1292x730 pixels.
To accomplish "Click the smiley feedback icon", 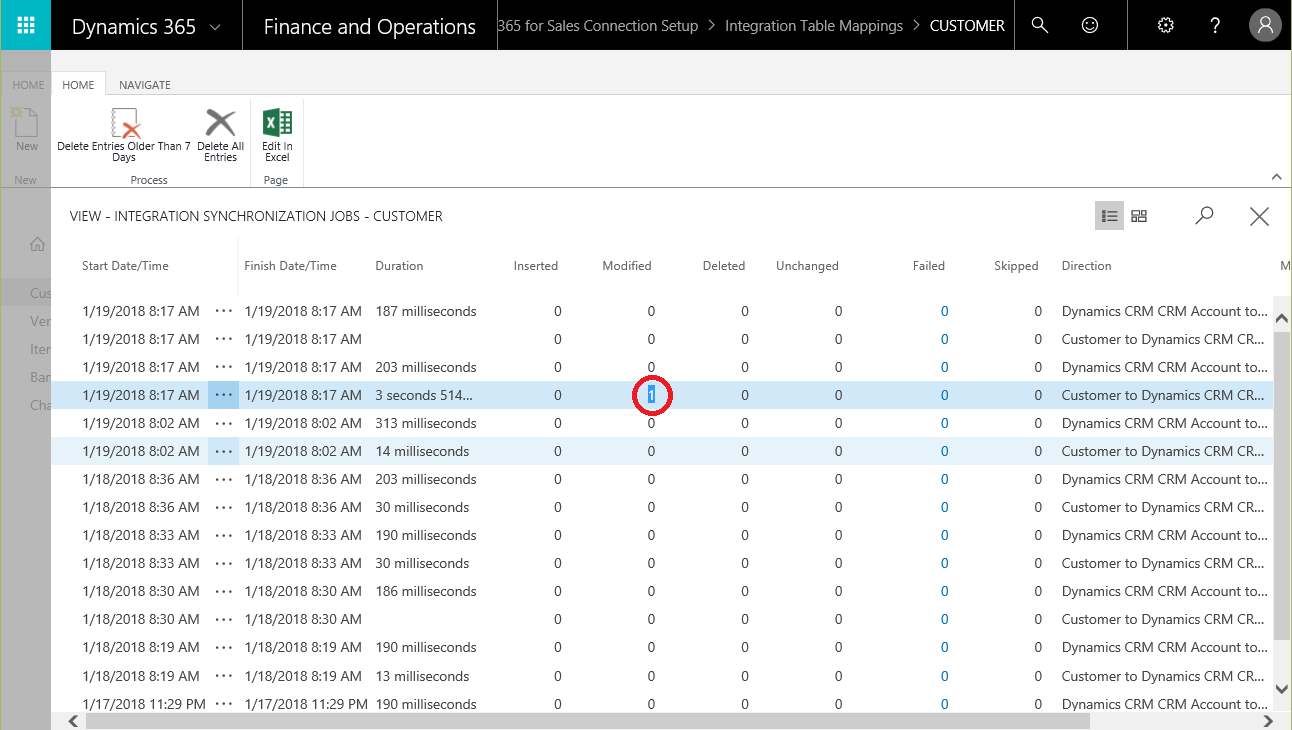I will [1090, 25].
